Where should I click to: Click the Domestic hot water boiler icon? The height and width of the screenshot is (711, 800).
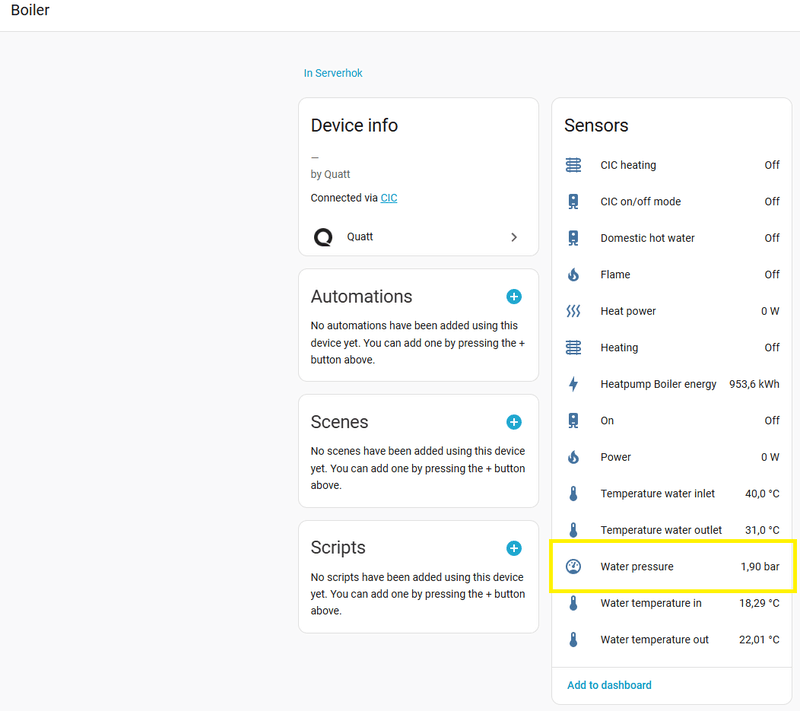point(573,238)
